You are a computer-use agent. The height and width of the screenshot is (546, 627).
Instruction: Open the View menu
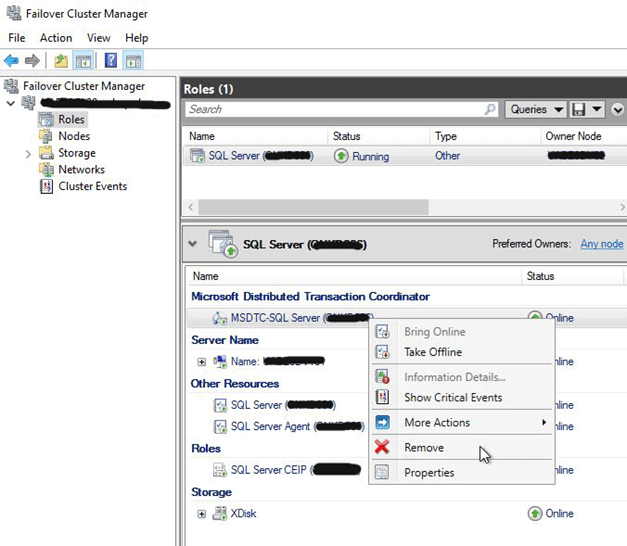pos(98,38)
